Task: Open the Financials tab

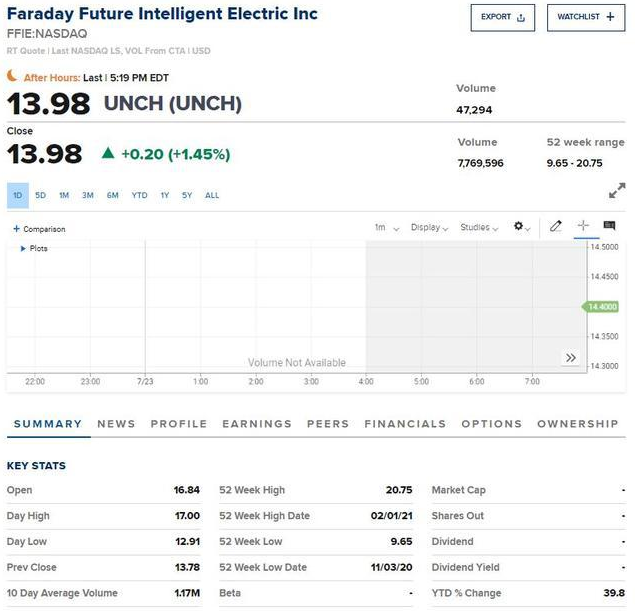Action: pos(405,424)
